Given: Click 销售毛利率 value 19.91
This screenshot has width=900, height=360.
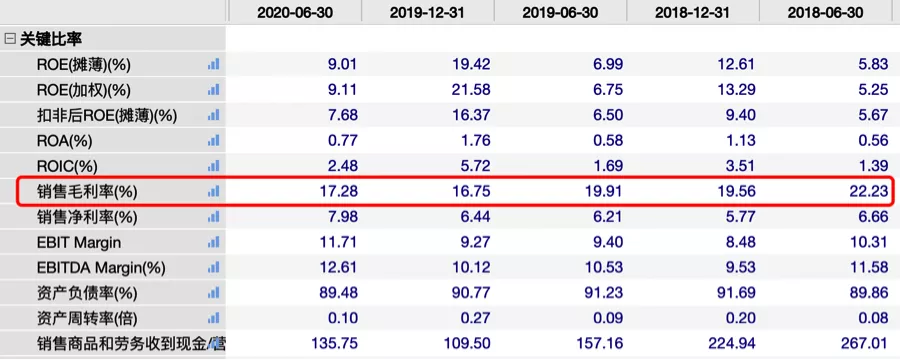Looking at the screenshot, I should pos(604,191).
